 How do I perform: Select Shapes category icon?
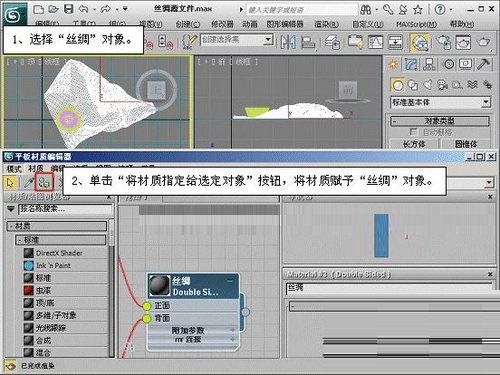[x=413, y=85]
